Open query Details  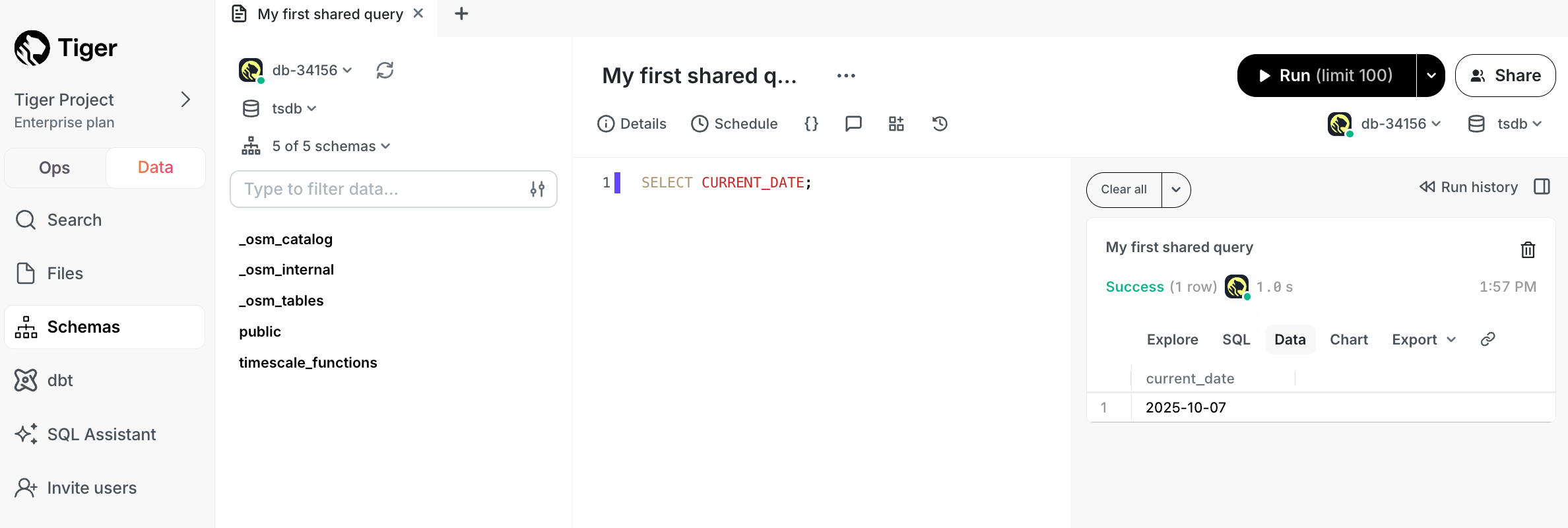[632, 123]
